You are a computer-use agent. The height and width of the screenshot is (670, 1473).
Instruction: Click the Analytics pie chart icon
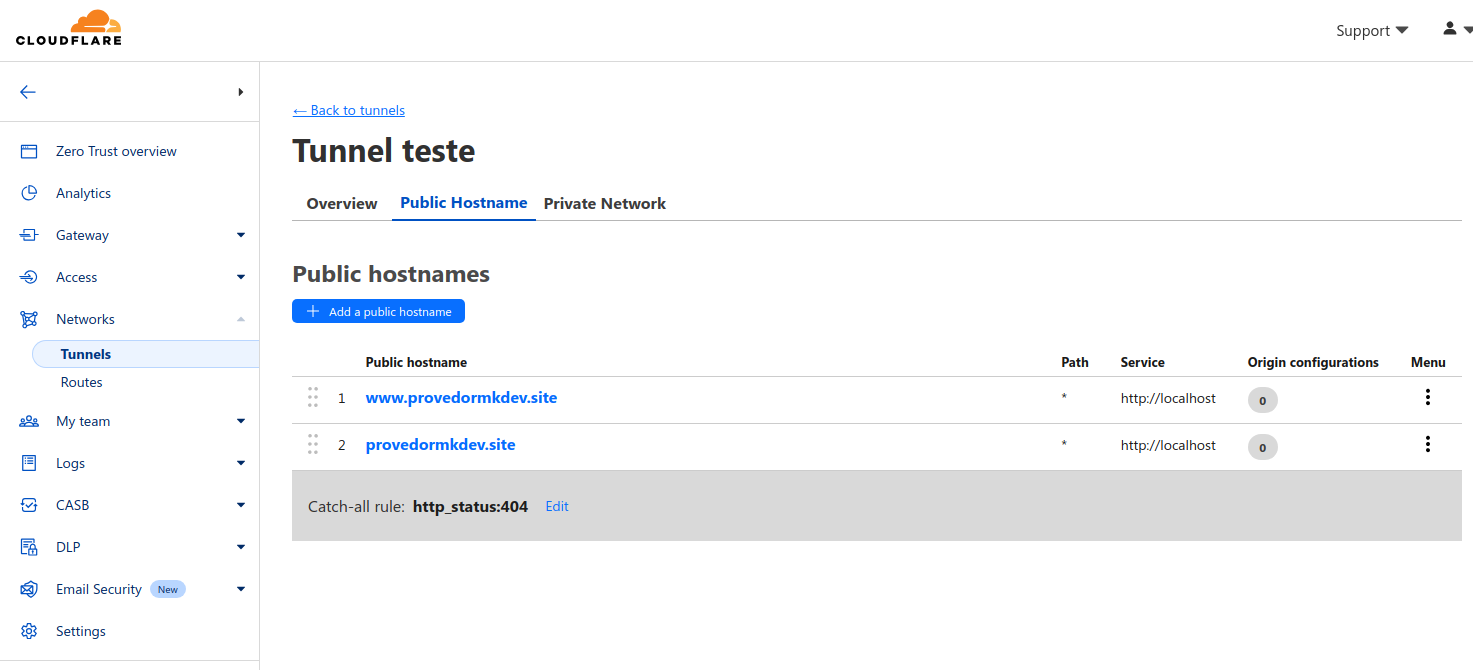click(x=29, y=193)
